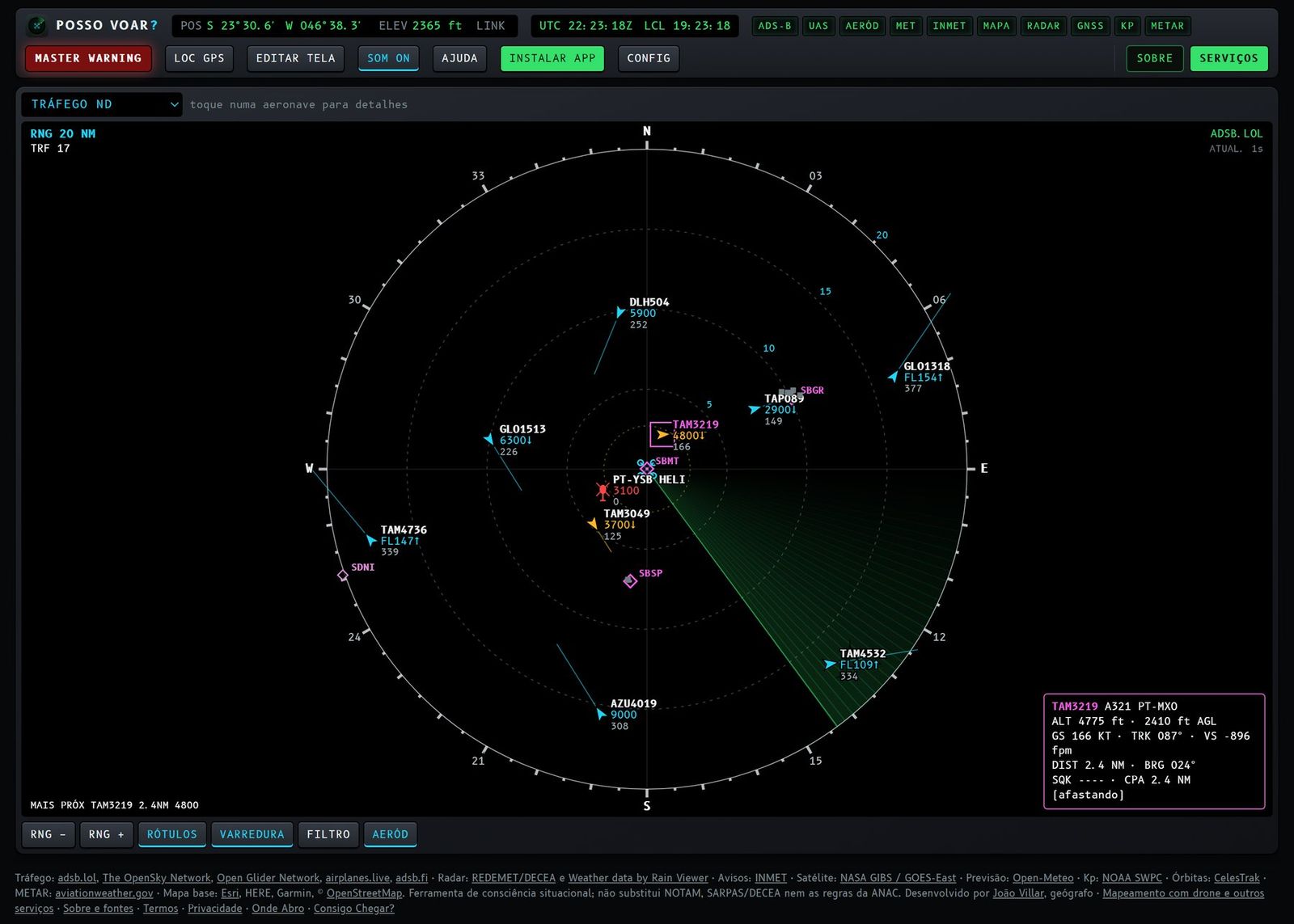
Task: Toggle the ADS-B status indicator
Action: 775,26
